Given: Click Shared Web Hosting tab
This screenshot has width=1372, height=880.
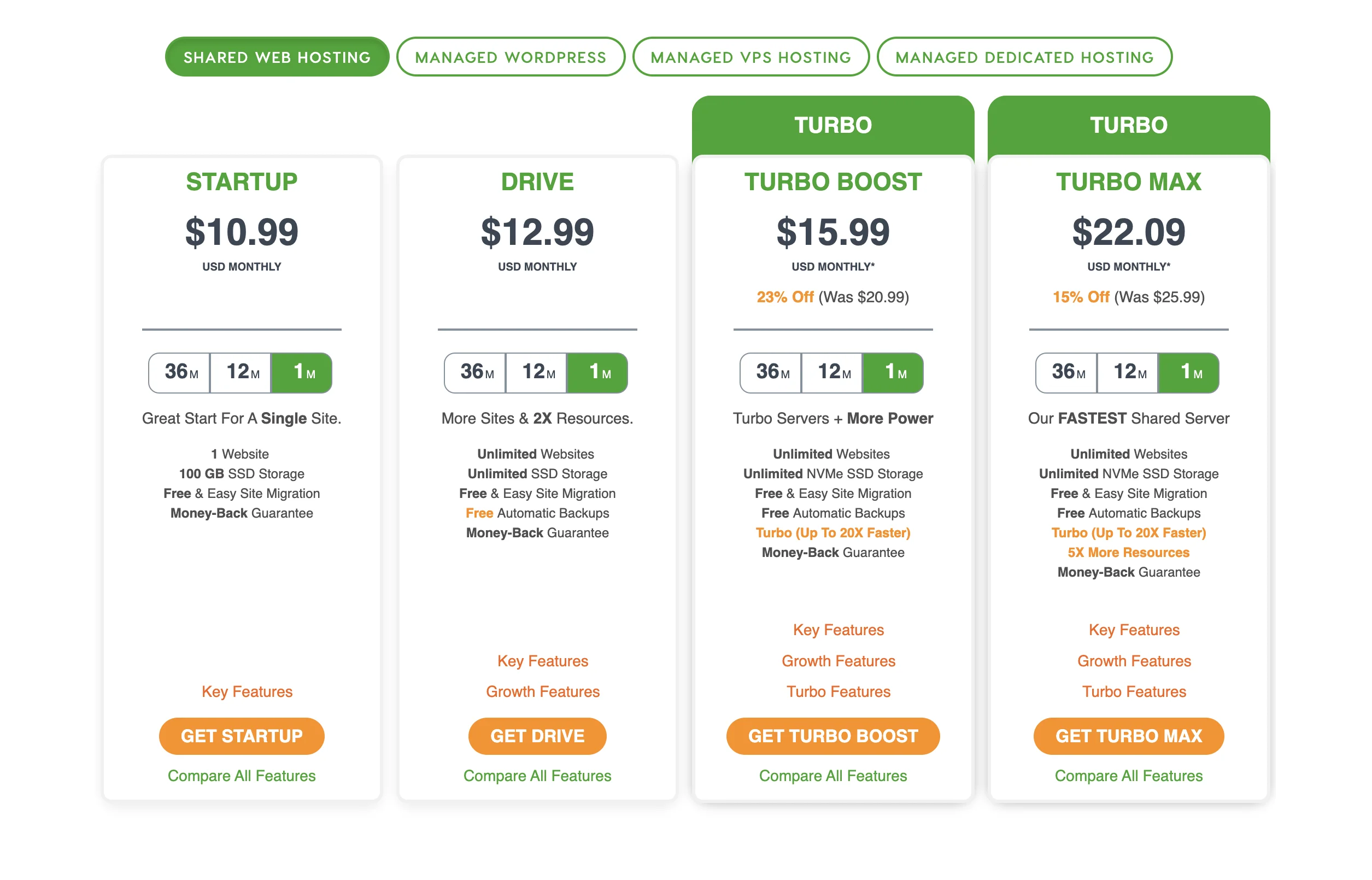Looking at the screenshot, I should [277, 57].
